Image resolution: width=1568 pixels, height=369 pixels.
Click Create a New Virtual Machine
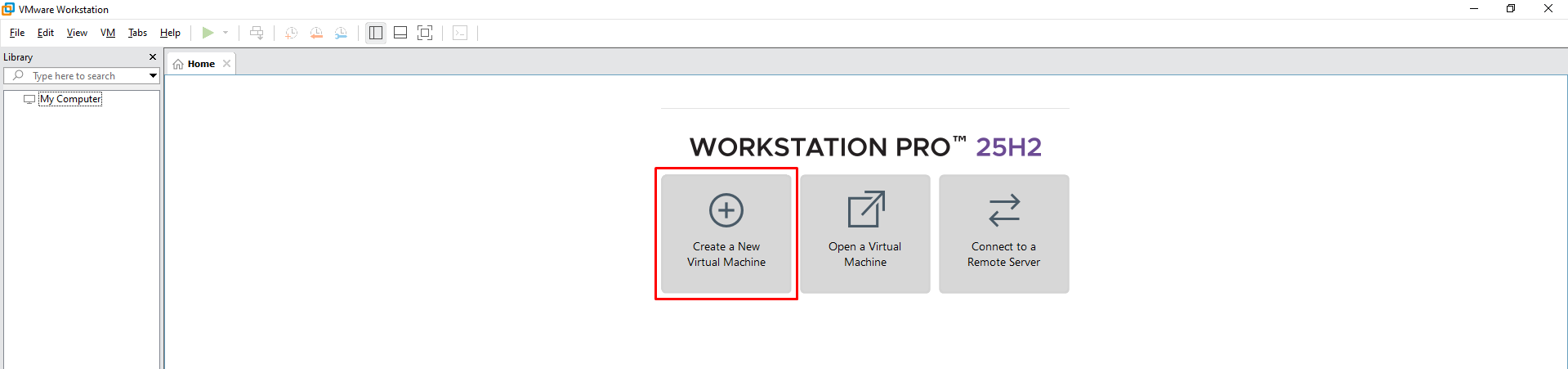click(x=726, y=234)
